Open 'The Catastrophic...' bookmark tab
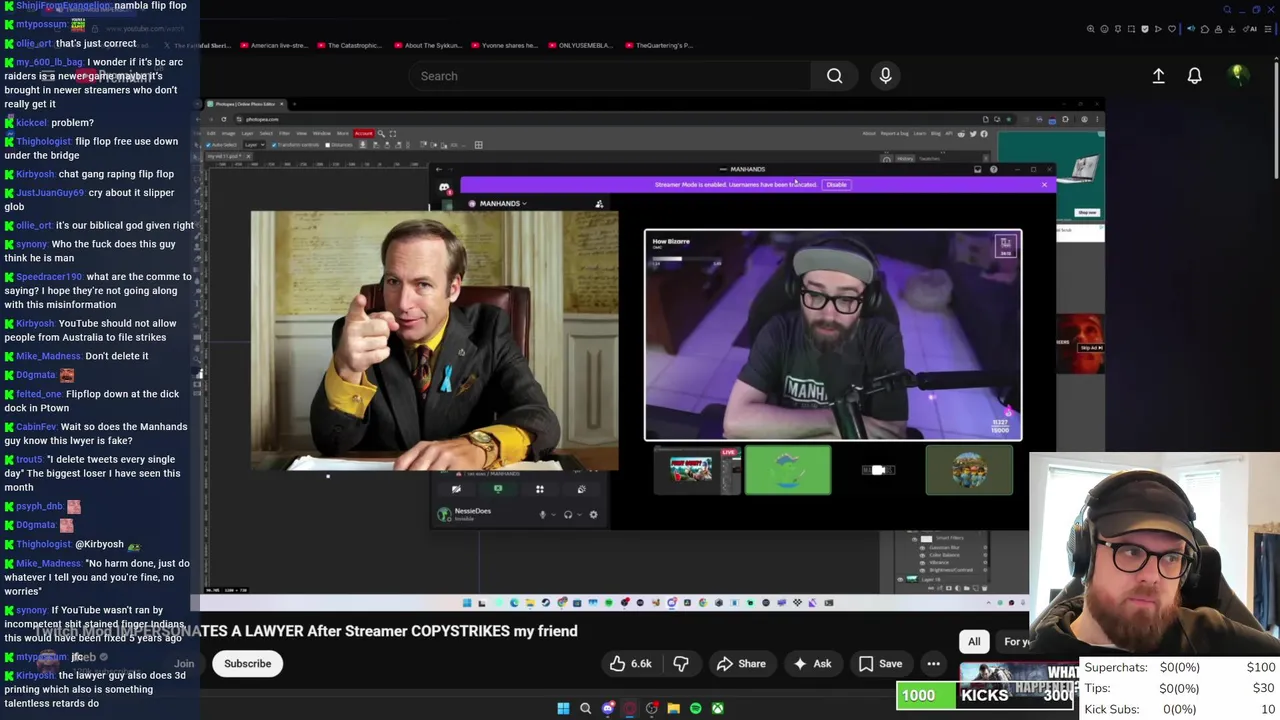The width and height of the screenshot is (1280, 720). coord(349,45)
